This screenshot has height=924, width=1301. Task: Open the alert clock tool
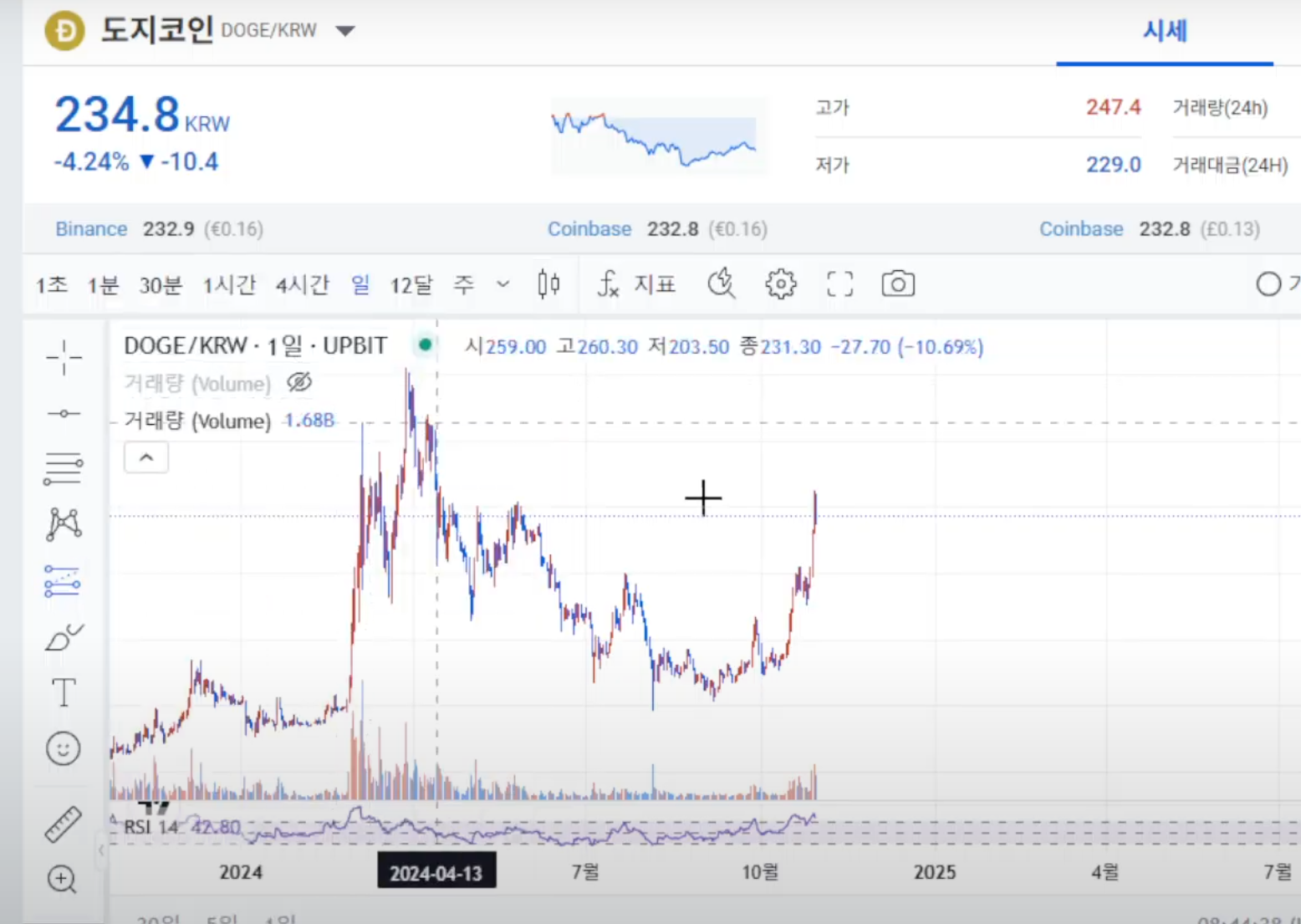pyautogui.click(x=721, y=284)
